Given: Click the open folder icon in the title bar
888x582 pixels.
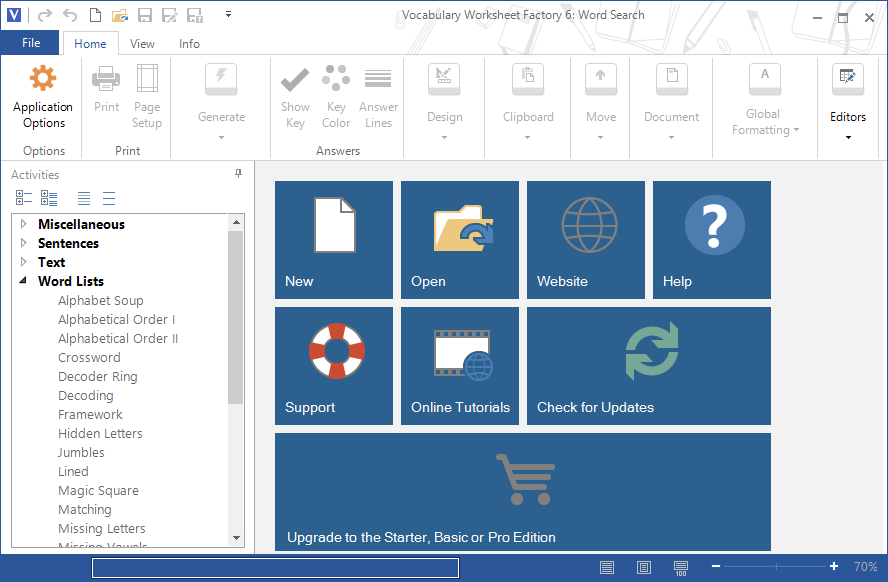Looking at the screenshot, I should [x=120, y=15].
